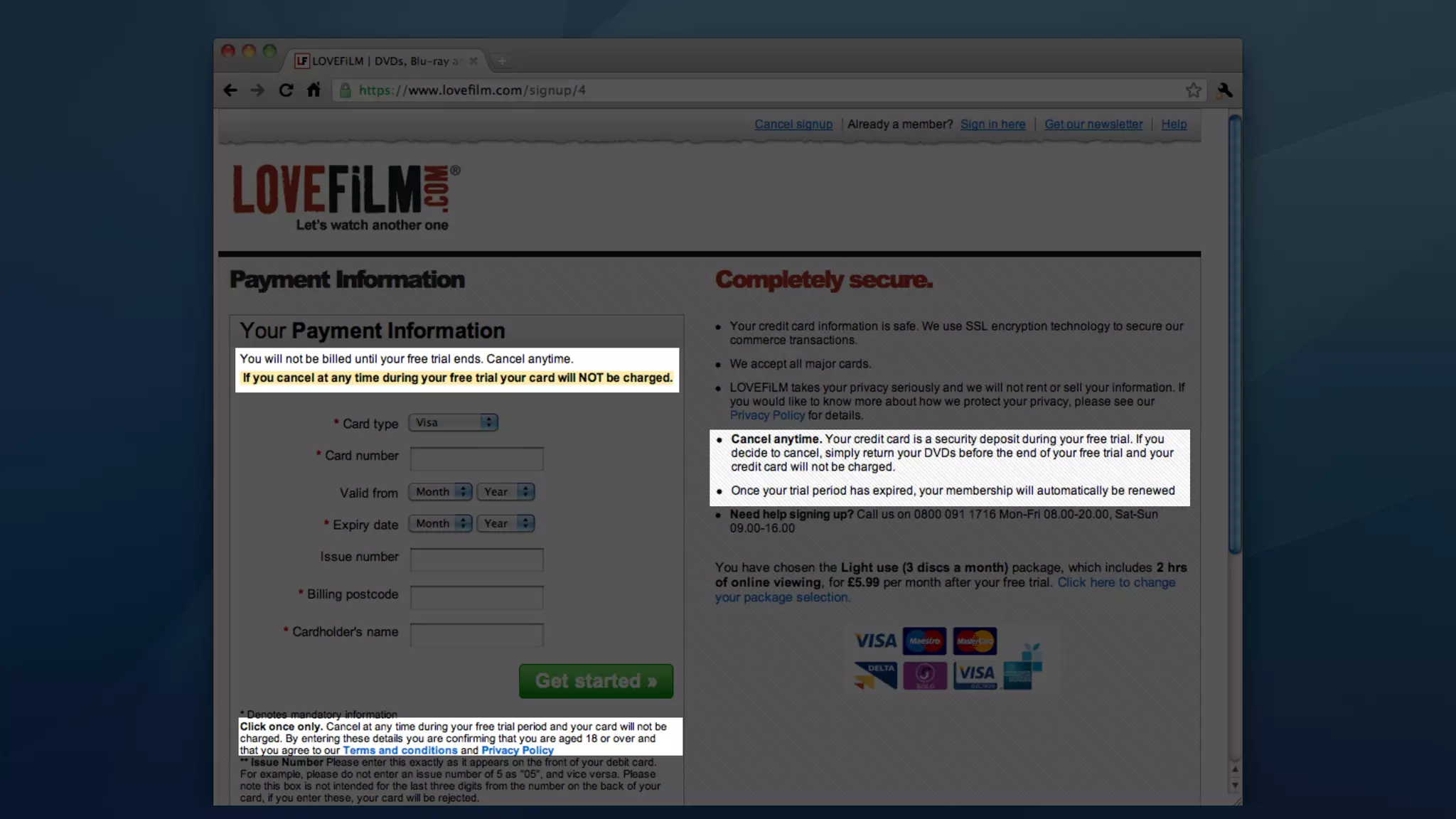Click the Cancel signup link
1456x819 pixels.
[x=793, y=124]
